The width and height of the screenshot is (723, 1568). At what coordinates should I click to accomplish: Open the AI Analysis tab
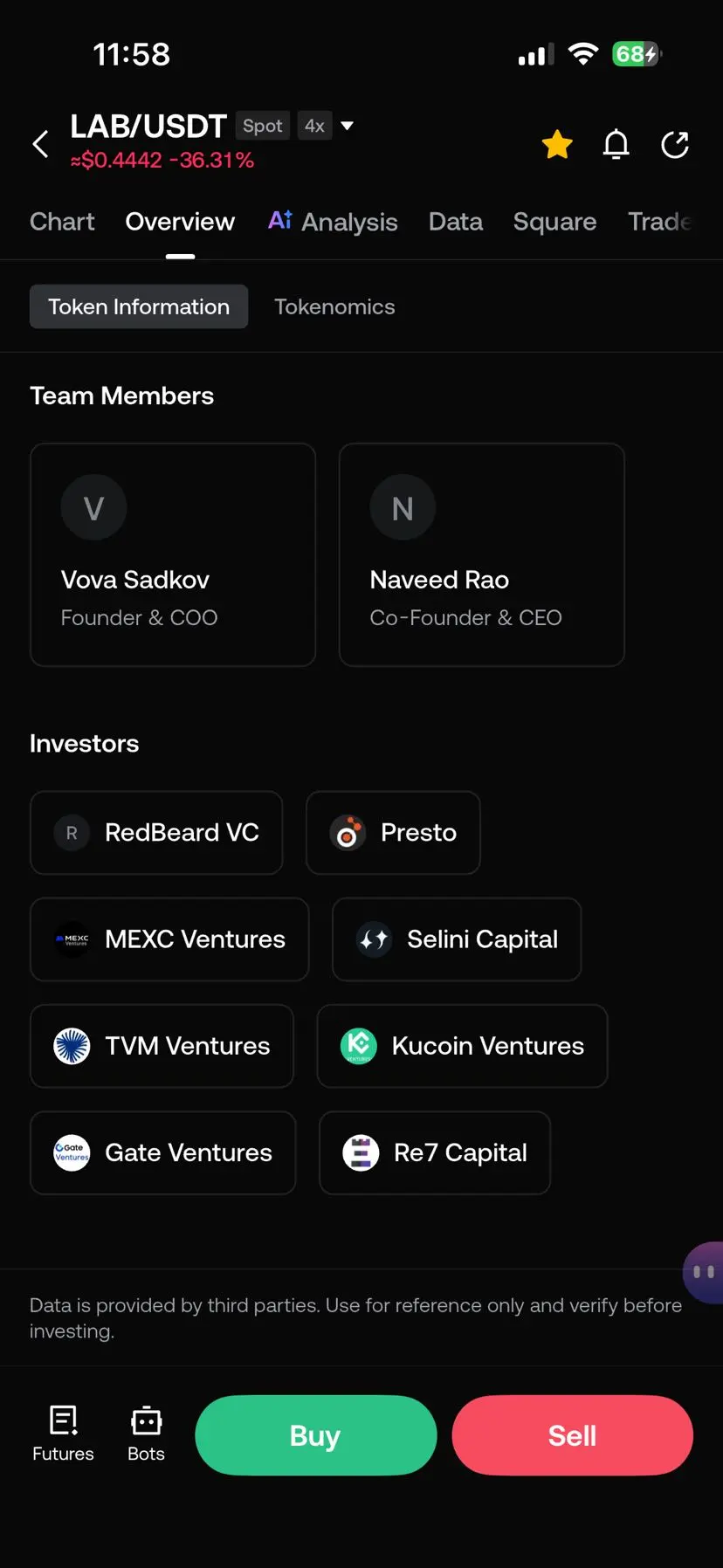(x=333, y=222)
